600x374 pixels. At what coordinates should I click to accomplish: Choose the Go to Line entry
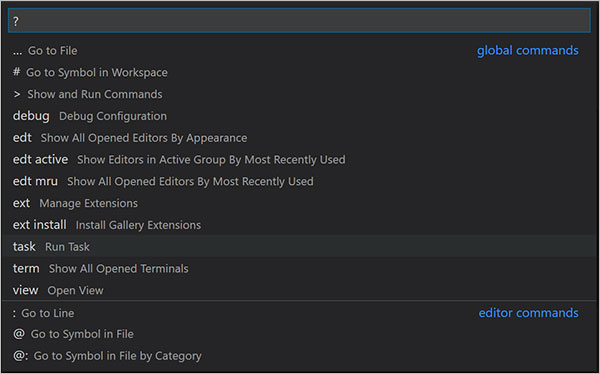tap(299, 313)
